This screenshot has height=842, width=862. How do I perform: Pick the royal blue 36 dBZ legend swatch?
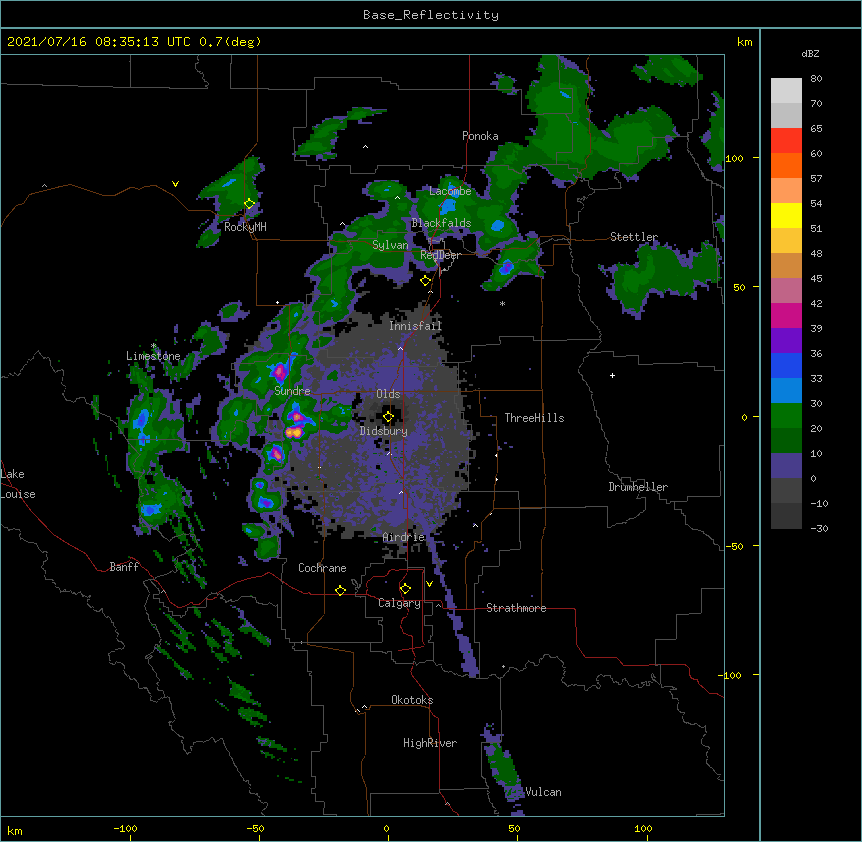786,365
